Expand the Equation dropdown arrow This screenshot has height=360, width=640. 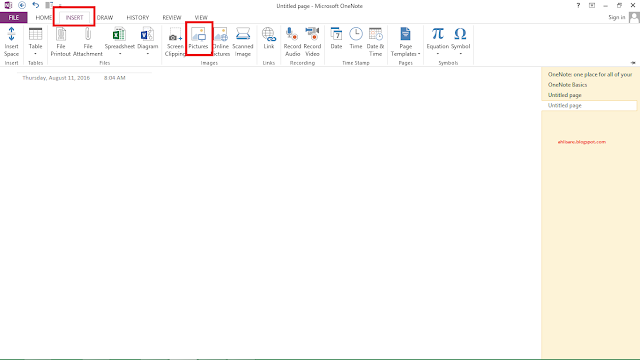click(x=438, y=54)
